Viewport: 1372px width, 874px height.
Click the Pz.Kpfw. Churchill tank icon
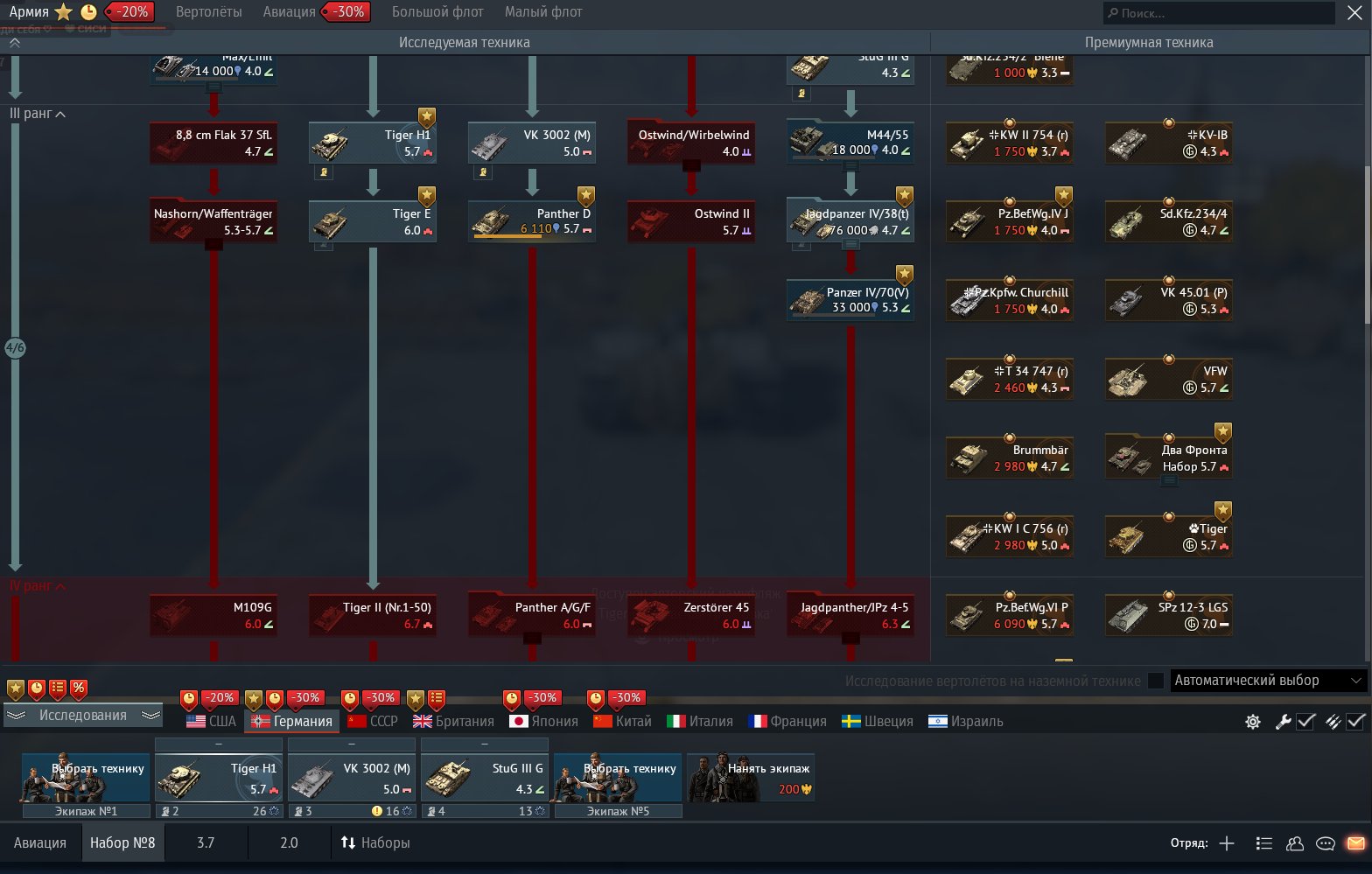tap(969, 301)
